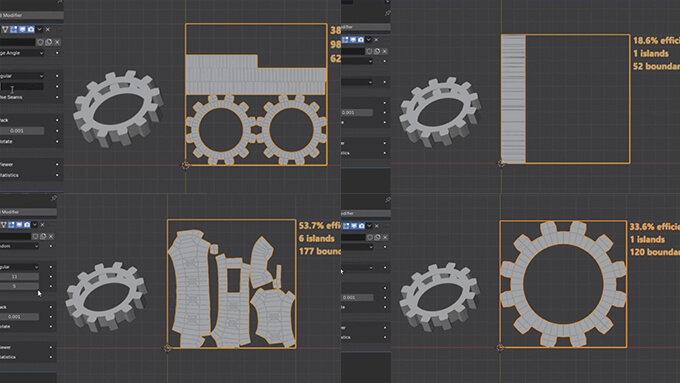Open the Edge Angle dropdown in top-left panel
The image size is (680, 383).
[22, 53]
